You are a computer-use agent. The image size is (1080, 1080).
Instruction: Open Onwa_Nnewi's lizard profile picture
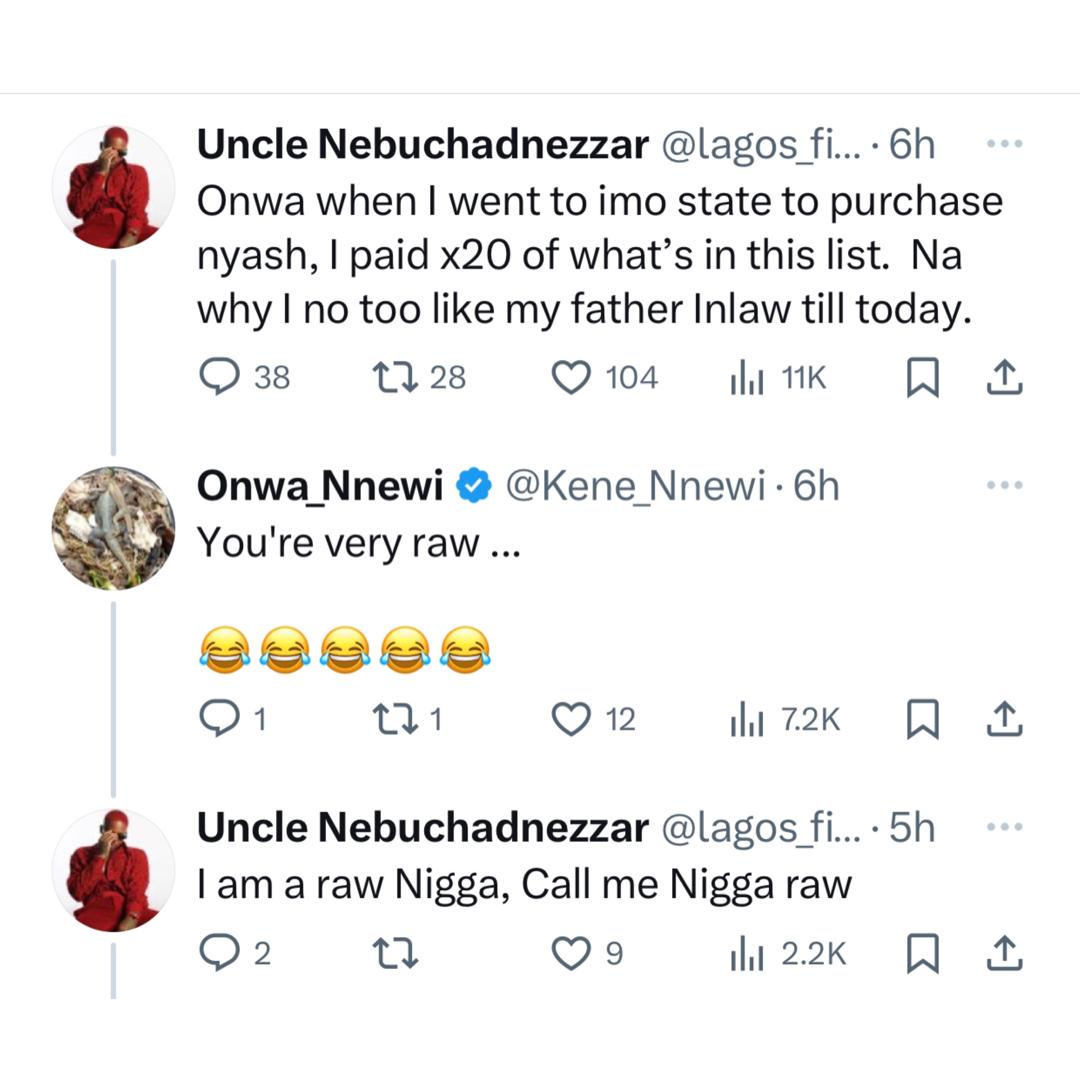point(113,528)
